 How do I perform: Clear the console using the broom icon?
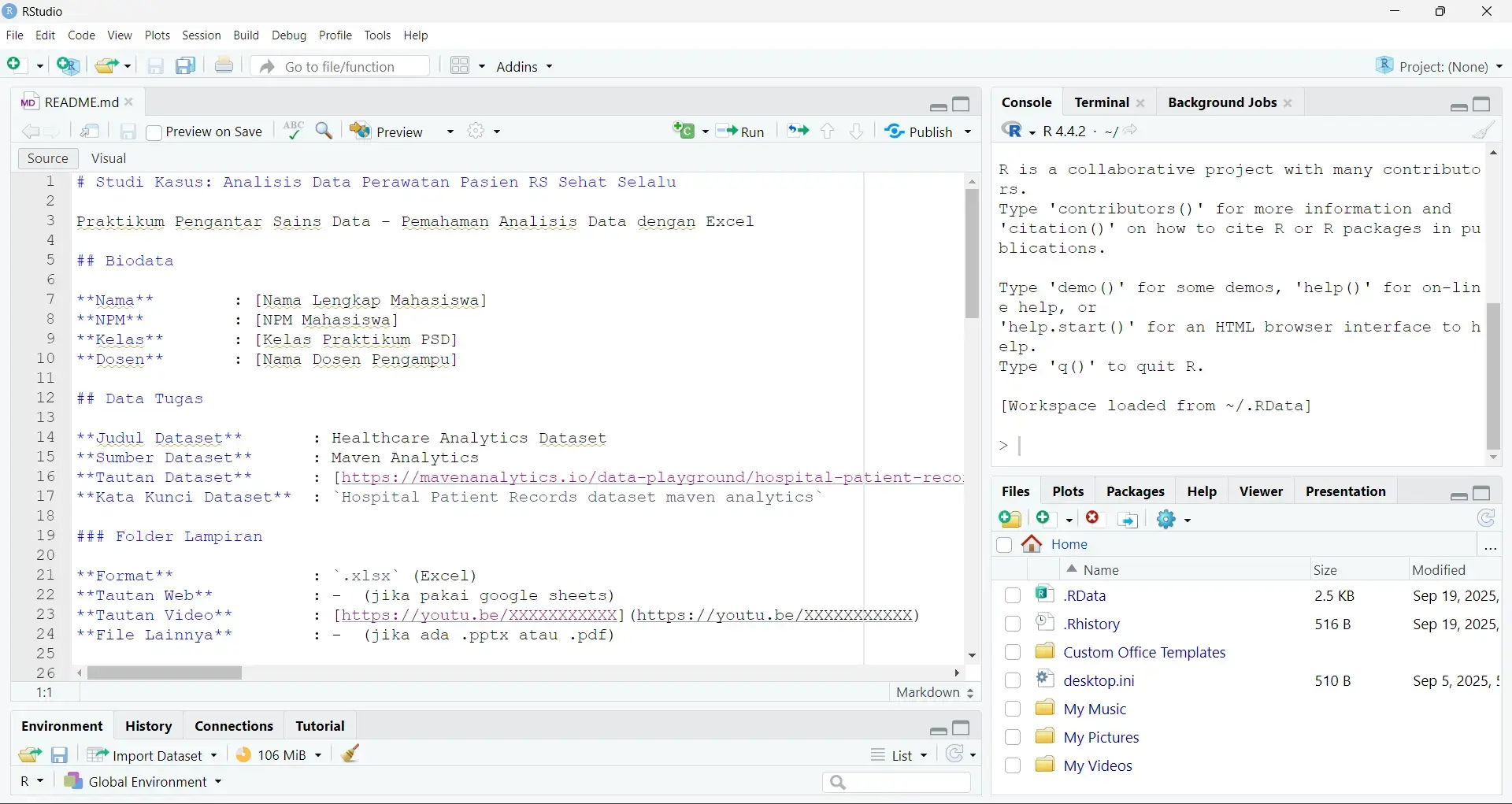[x=1484, y=131]
